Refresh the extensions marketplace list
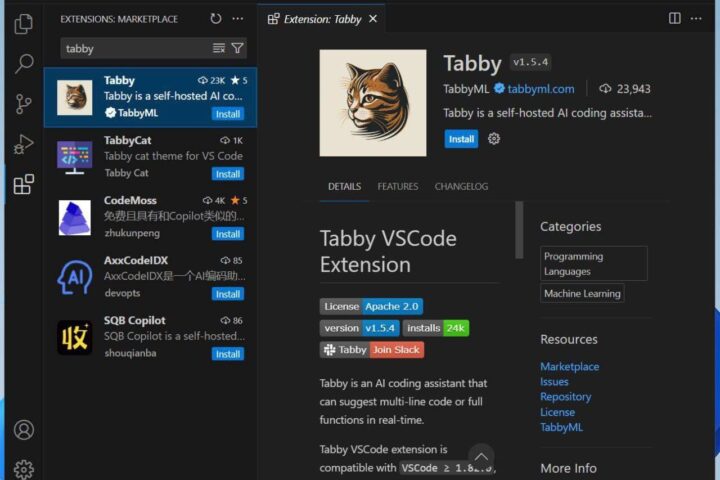The image size is (720, 480). pyautogui.click(x=216, y=19)
